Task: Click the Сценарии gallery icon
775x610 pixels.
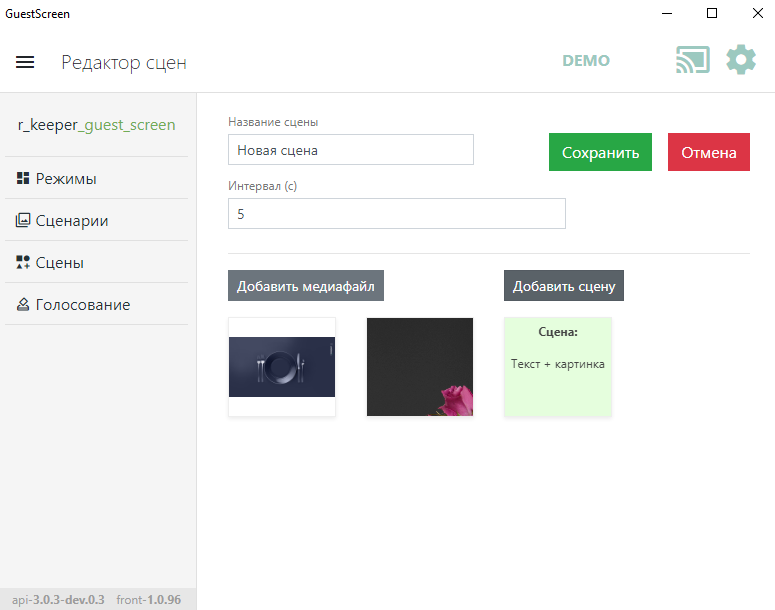Action: tap(23, 221)
